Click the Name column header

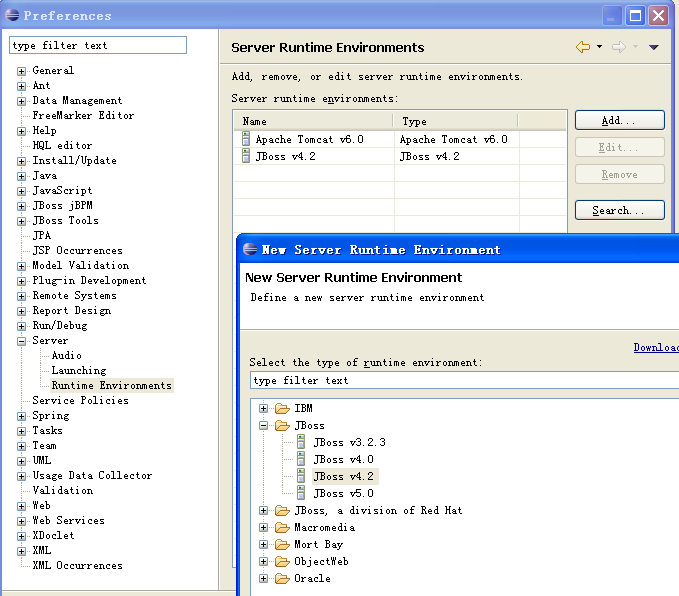314,121
